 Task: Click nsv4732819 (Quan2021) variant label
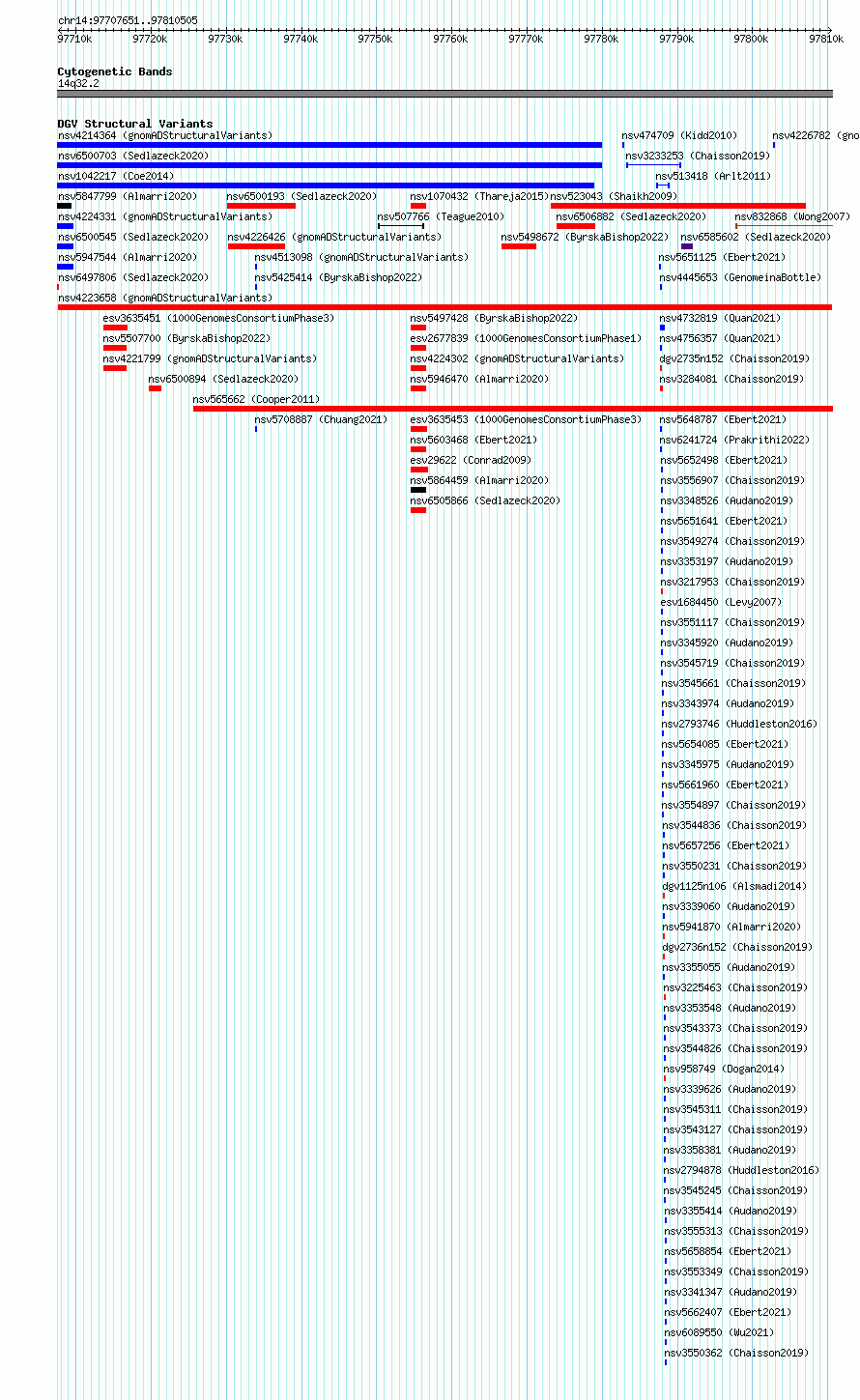(x=720, y=319)
